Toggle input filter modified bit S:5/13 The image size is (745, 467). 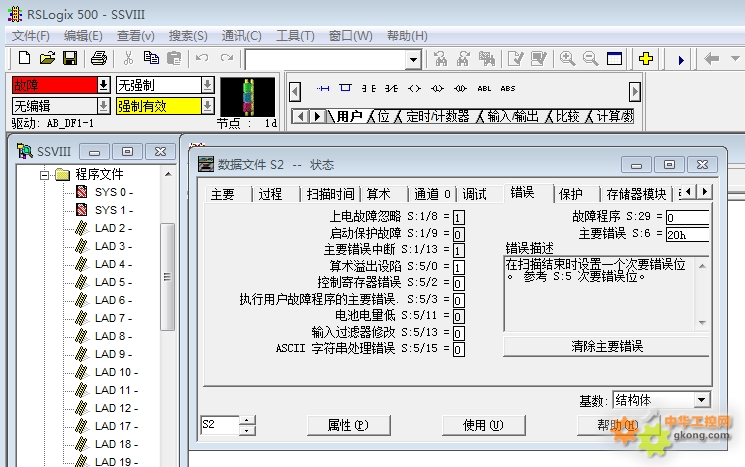[458, 333]
